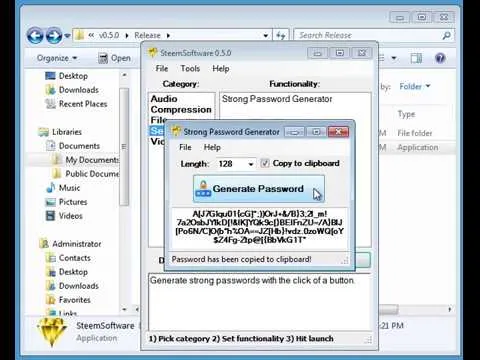Image resolution: width=480 pixels, height=360 pixels.
Task: Close the Strong Password Generator window
Action: click(338, 132)
